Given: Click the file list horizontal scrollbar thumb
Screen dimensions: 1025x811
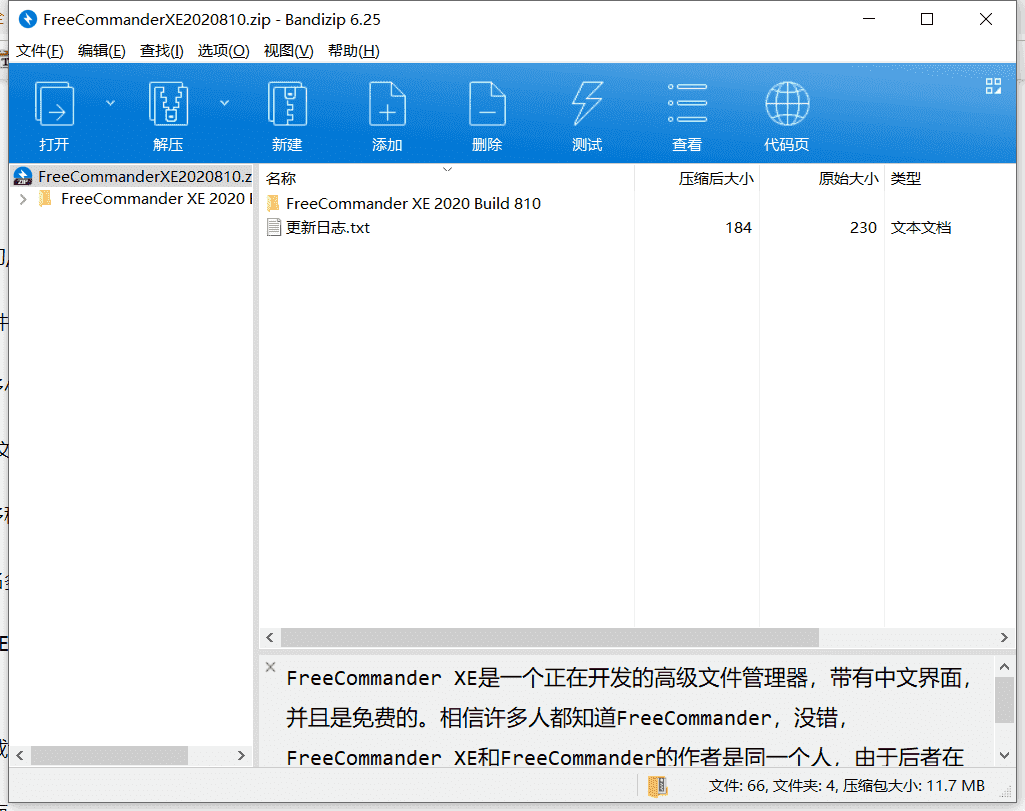Looking at the screenshot, I should click(x=550, y=637).
